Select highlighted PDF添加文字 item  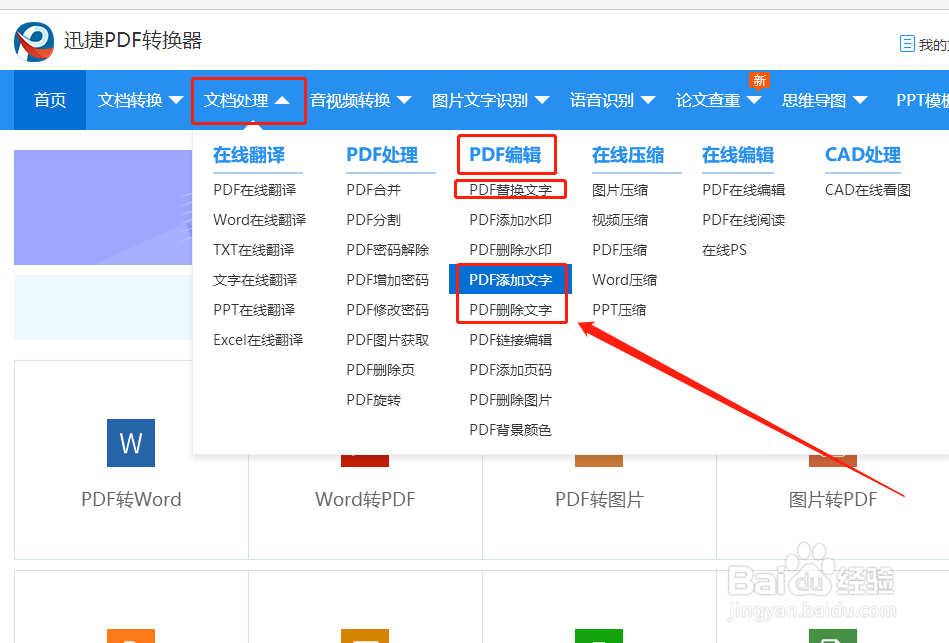pos(510,280)
